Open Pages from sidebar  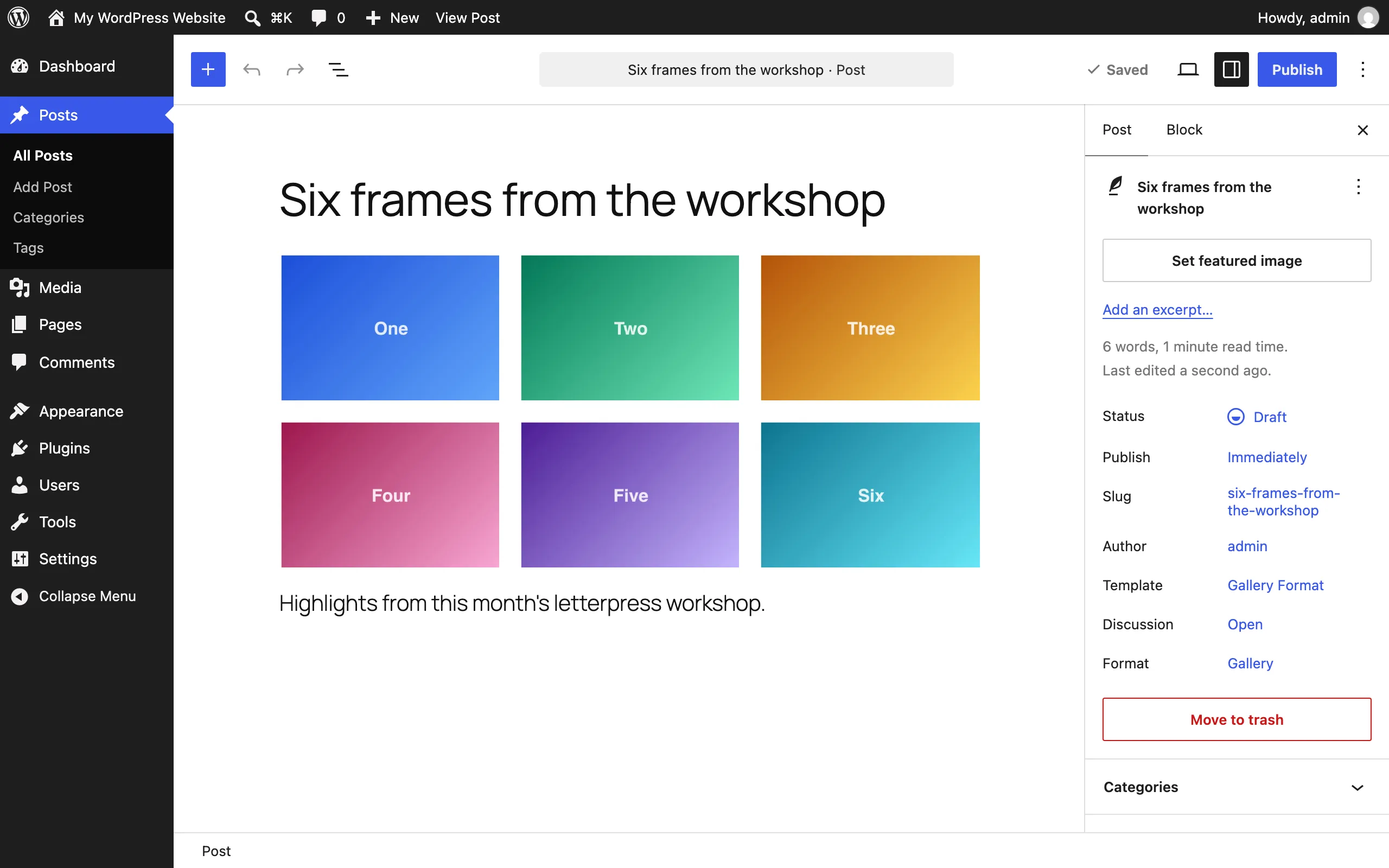coord(87,324)
